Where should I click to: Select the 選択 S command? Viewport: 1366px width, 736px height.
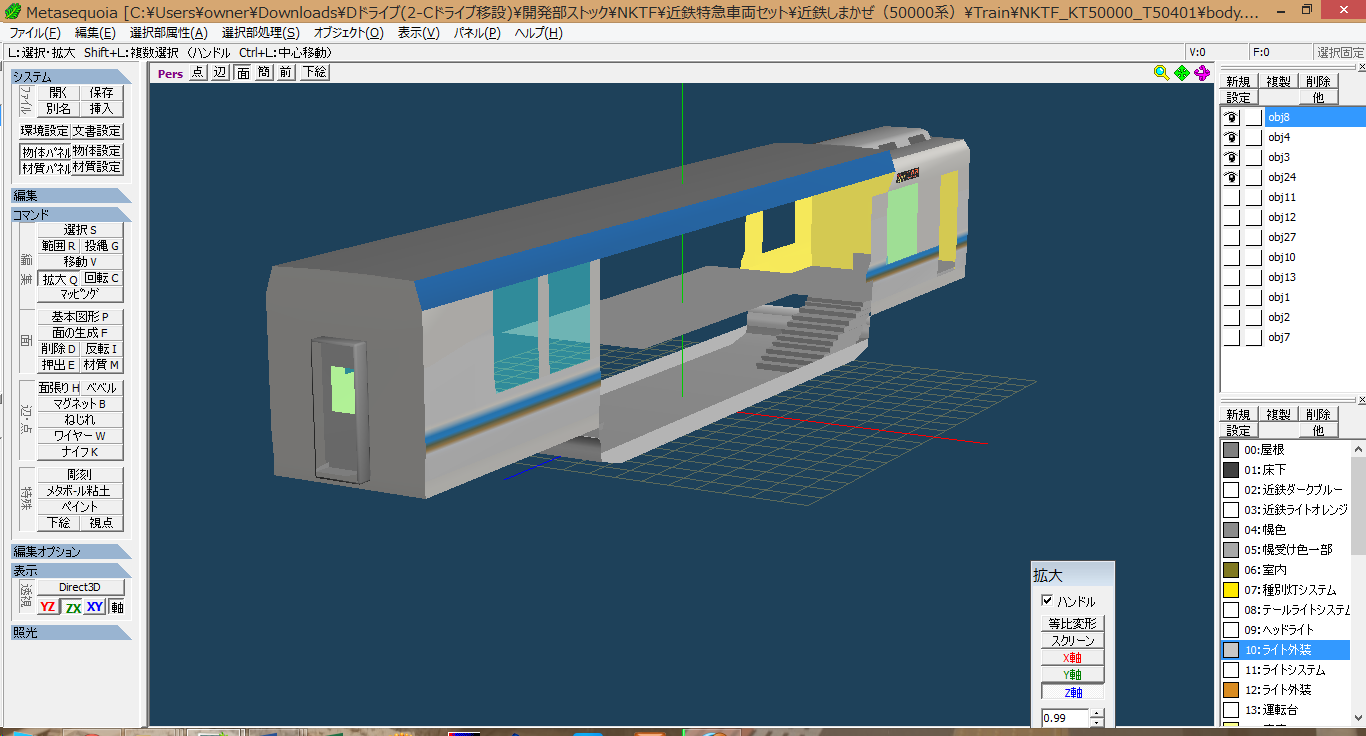[x=80, y=230]
